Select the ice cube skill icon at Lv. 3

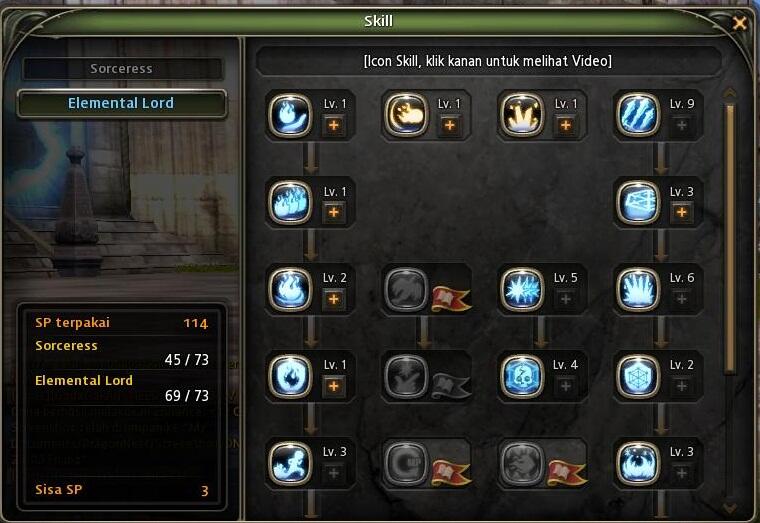point(638,203)
